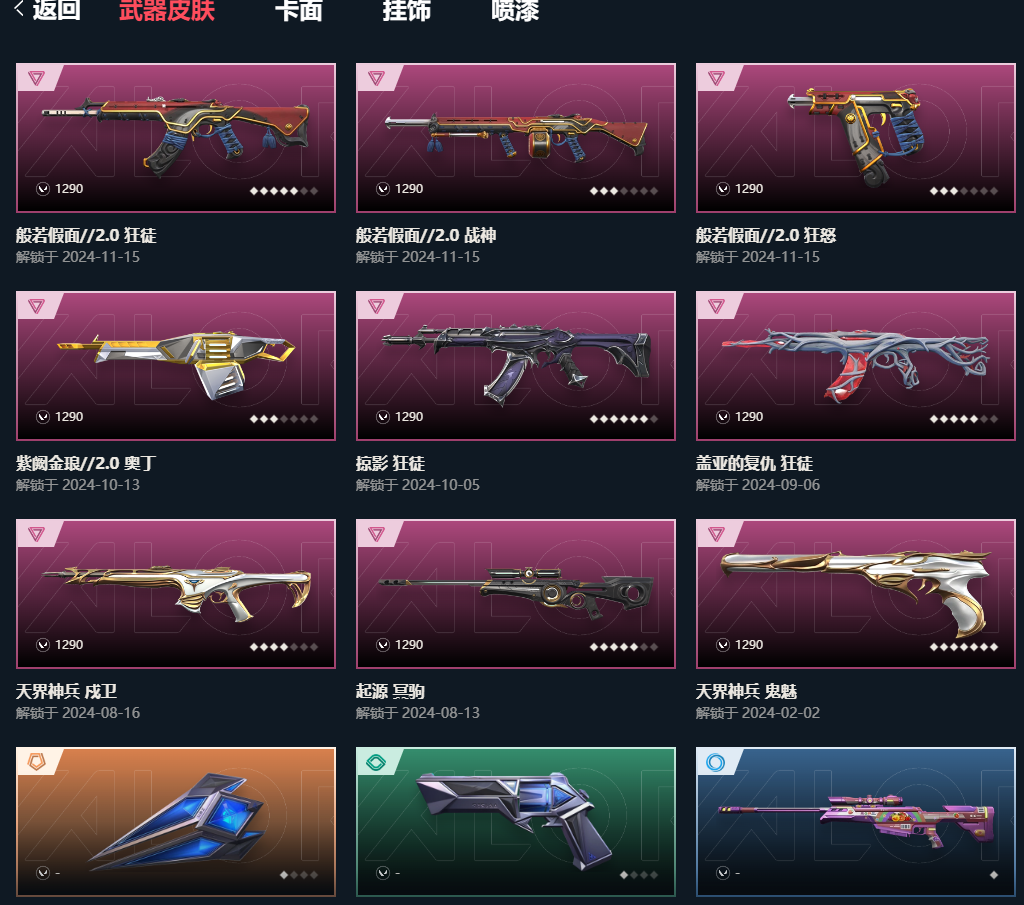Click the tier triangle icon on 般若假面//2.0 狂徒 card
Viewport: 1024px width, 905px height.
tap(37, 78)
